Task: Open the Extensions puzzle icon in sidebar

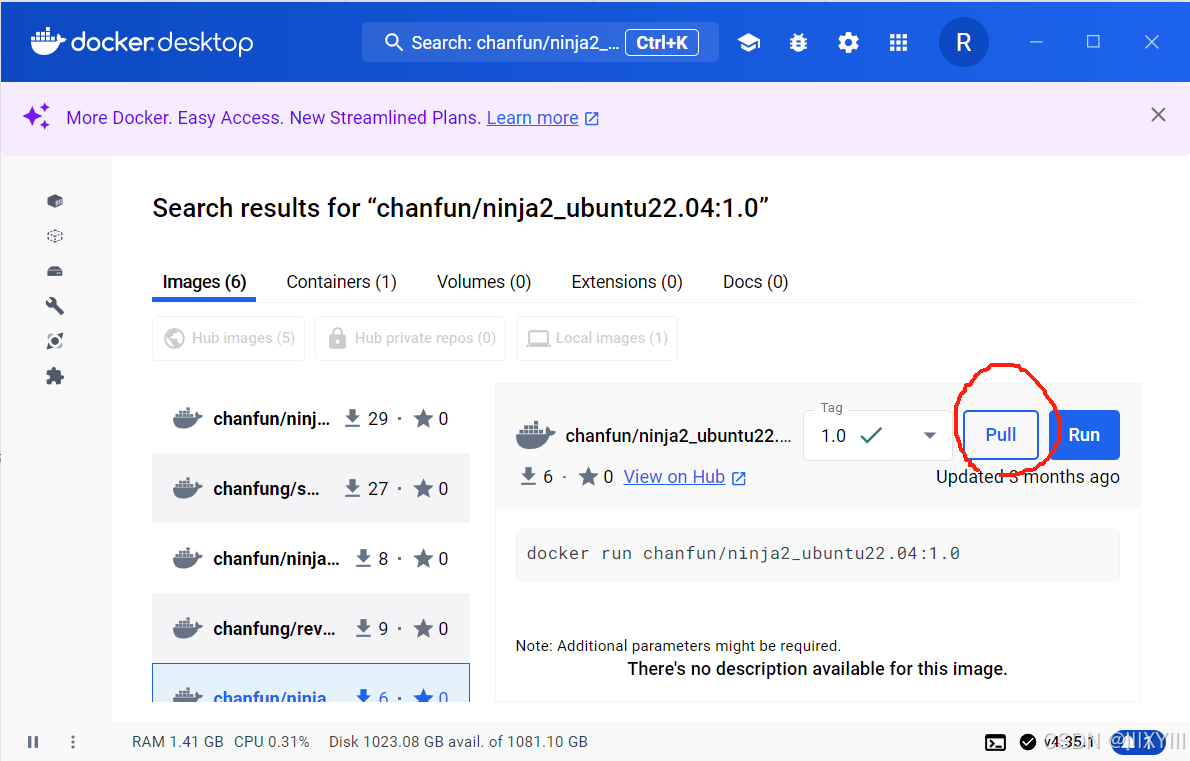Action: (55, 376)
